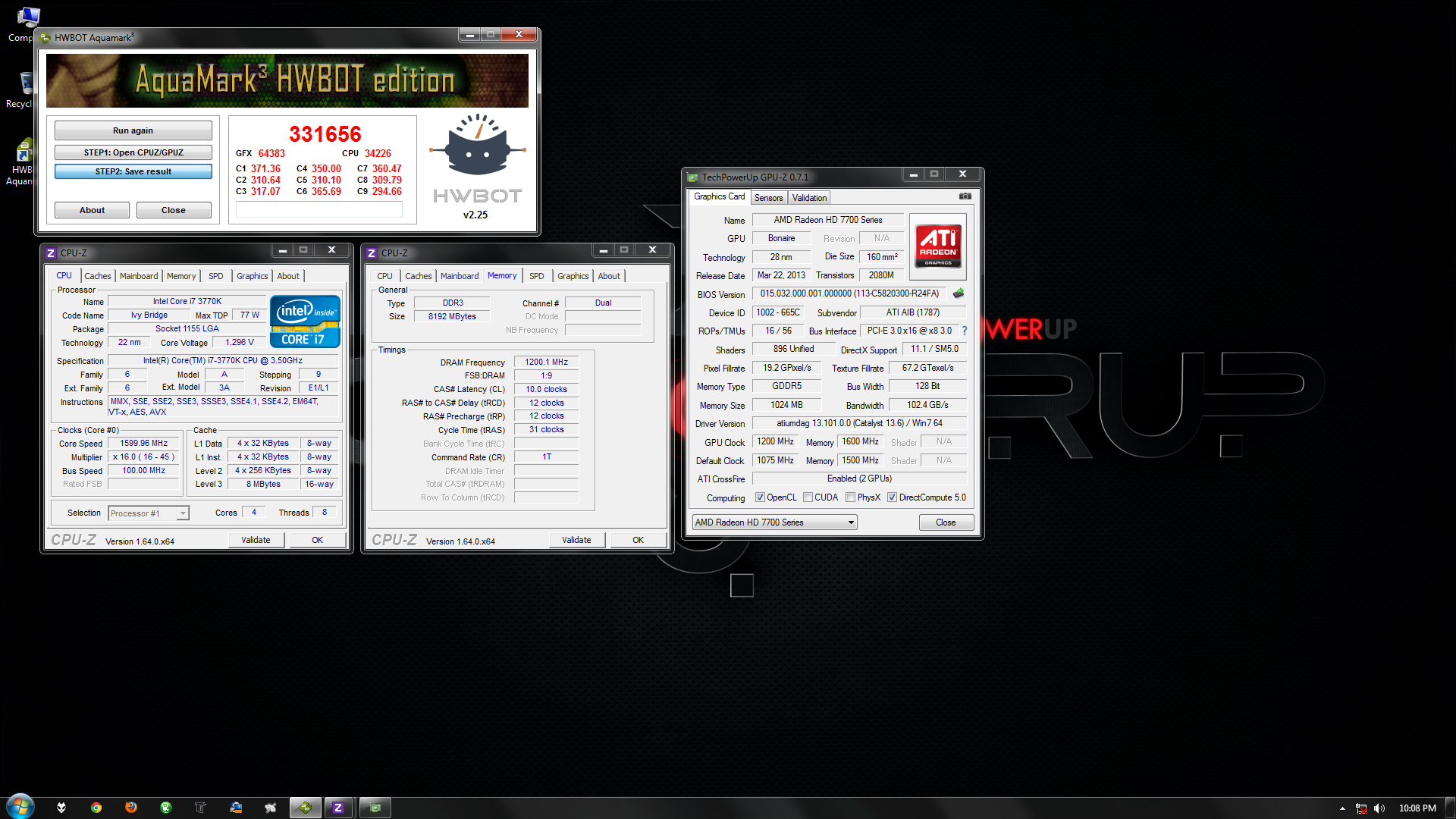This screenshot has width=1456, height=819.
Task: Open Mainboard tab in right CPU-Z window
Action: 460,276
